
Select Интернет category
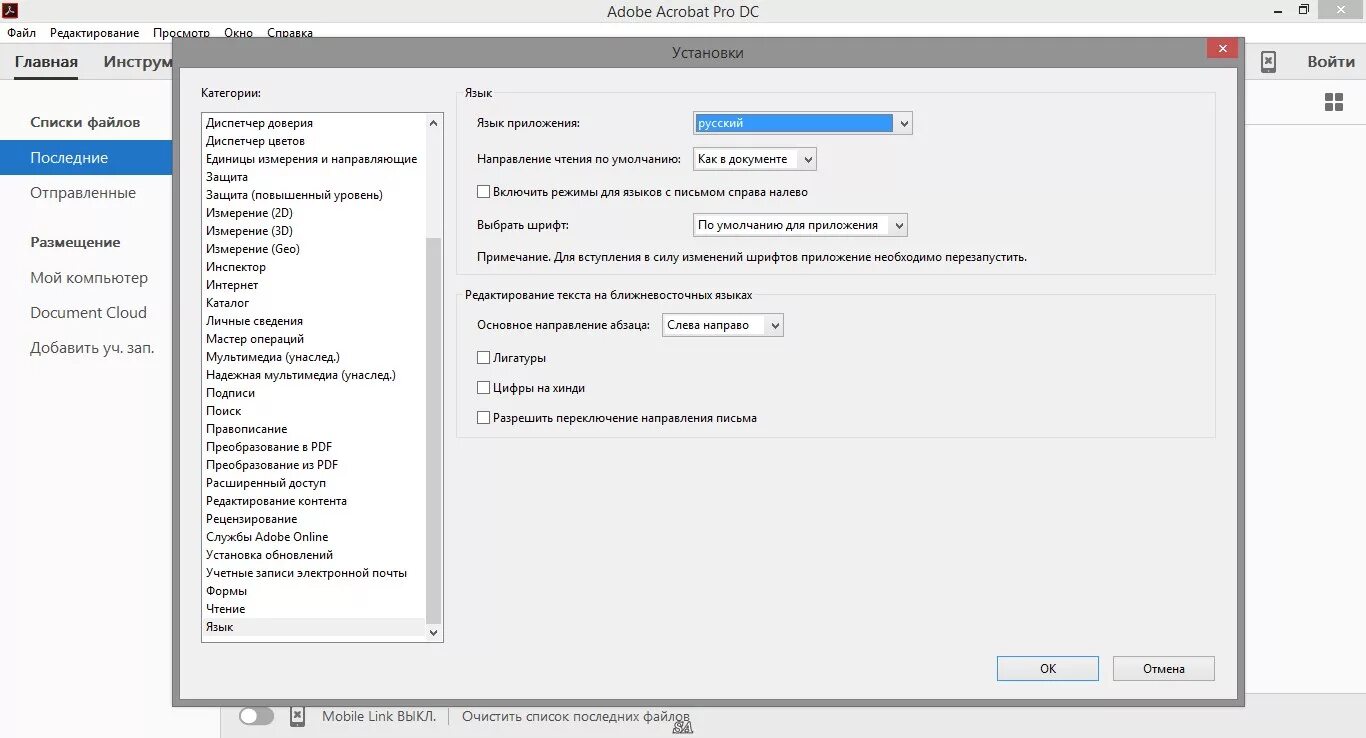tap(313, 285)
